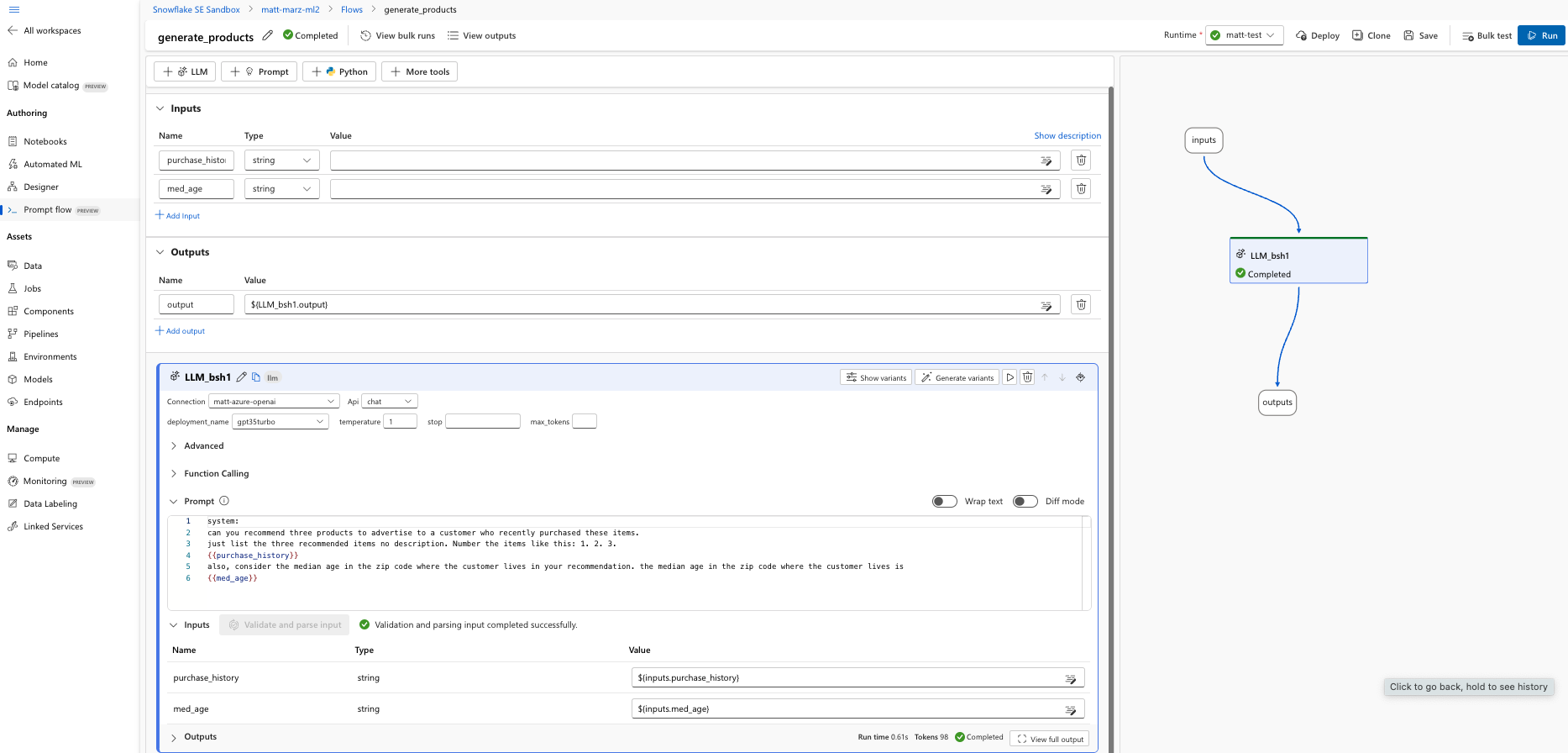Enable the Wrap text toggle

[945, 502]
